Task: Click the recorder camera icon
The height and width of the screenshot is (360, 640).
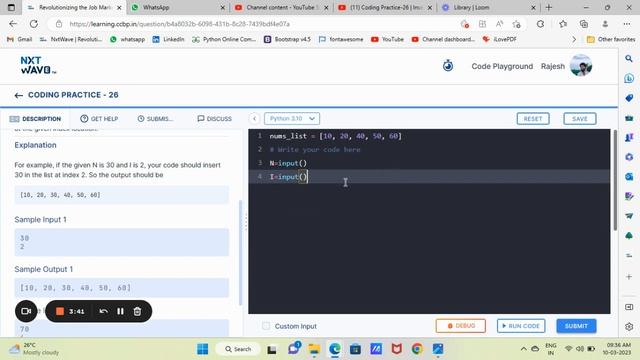Action: (26, 311)
